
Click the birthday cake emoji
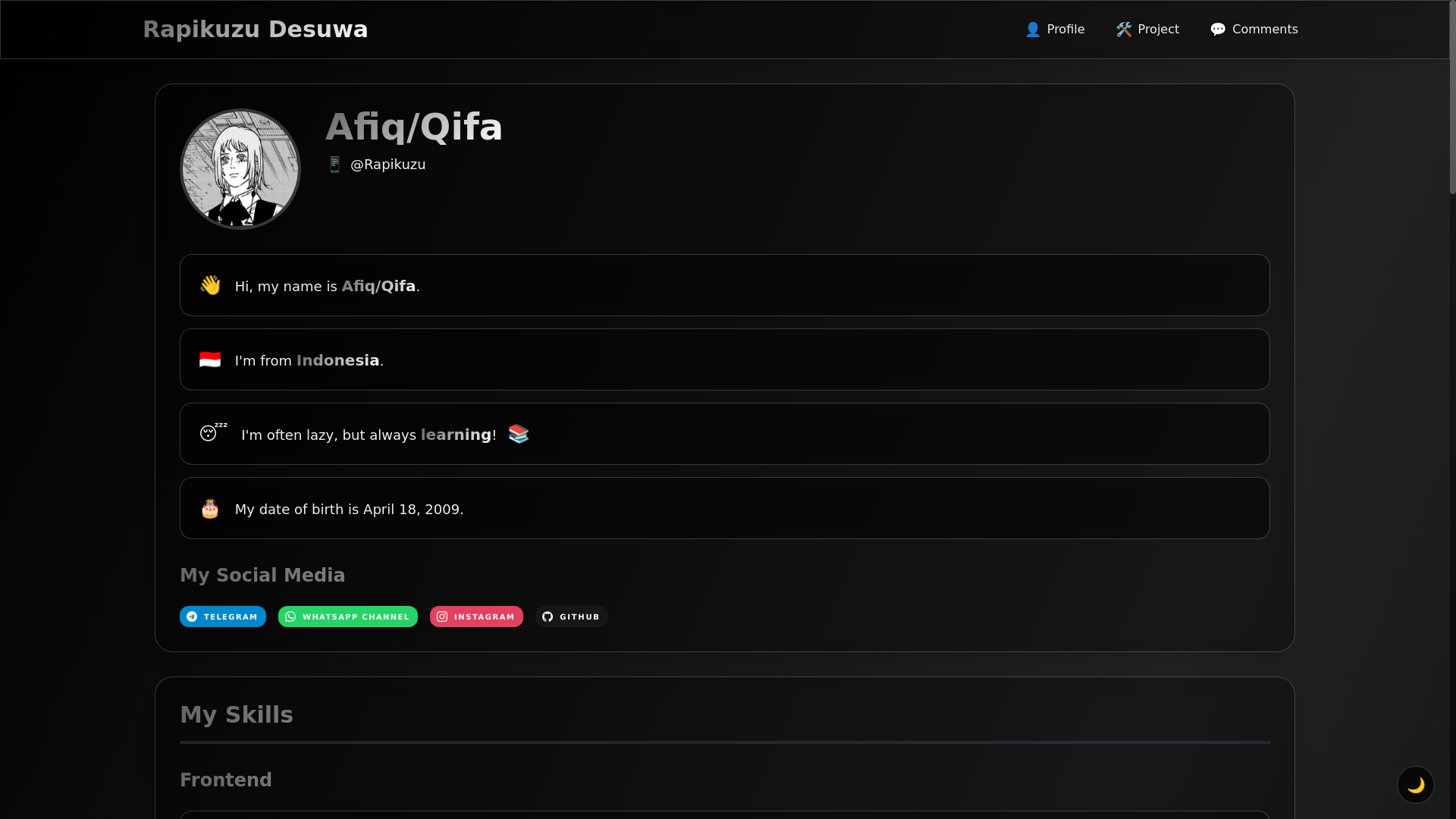(210, 509)
